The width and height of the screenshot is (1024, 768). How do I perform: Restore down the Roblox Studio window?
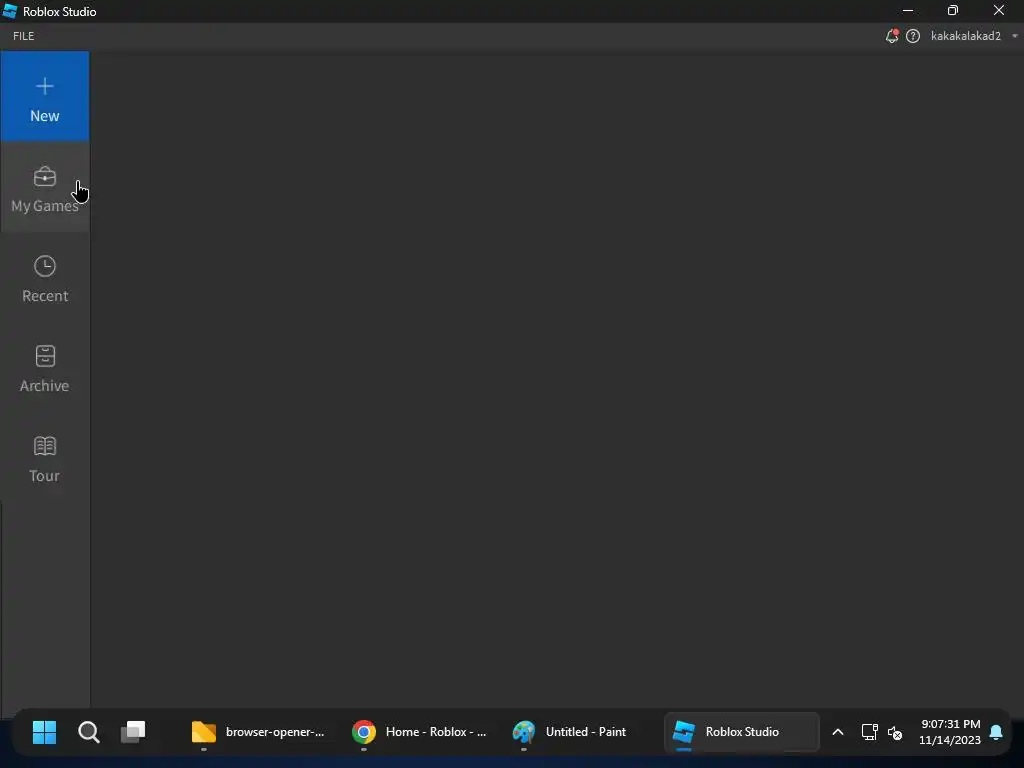953,10
